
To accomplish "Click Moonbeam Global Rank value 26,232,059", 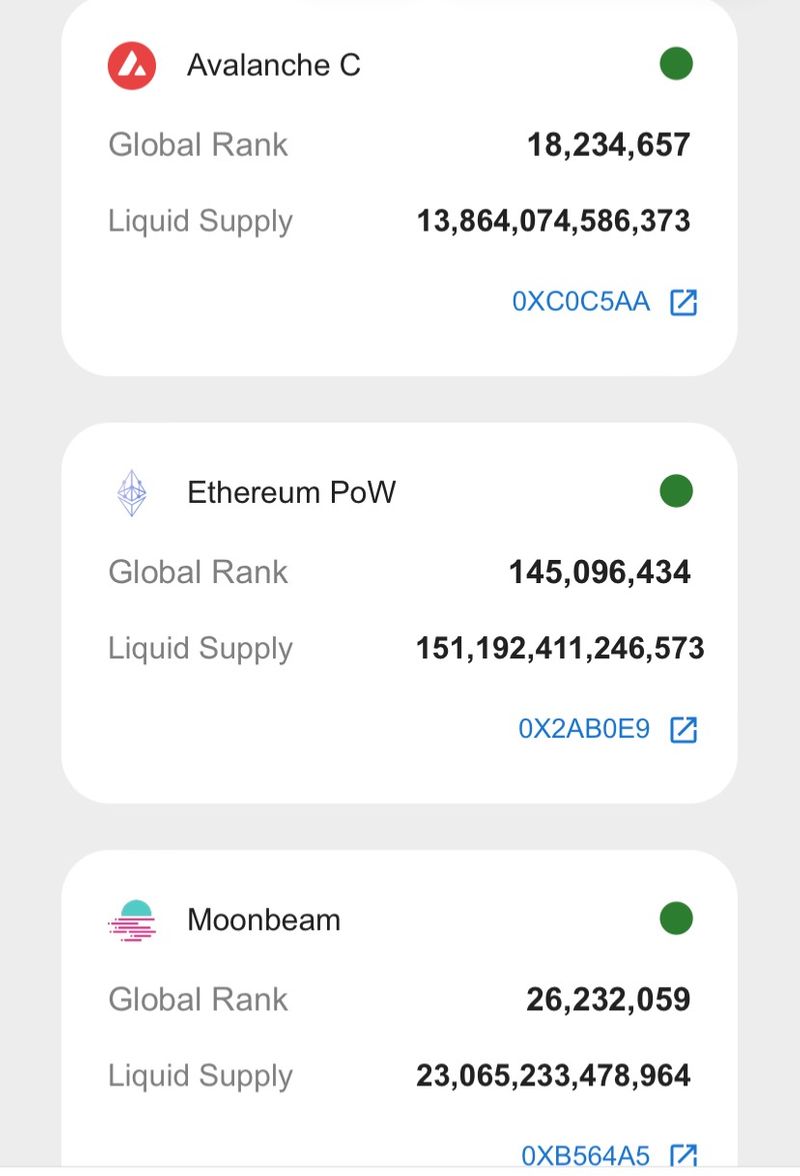I will coord(608,1000).
